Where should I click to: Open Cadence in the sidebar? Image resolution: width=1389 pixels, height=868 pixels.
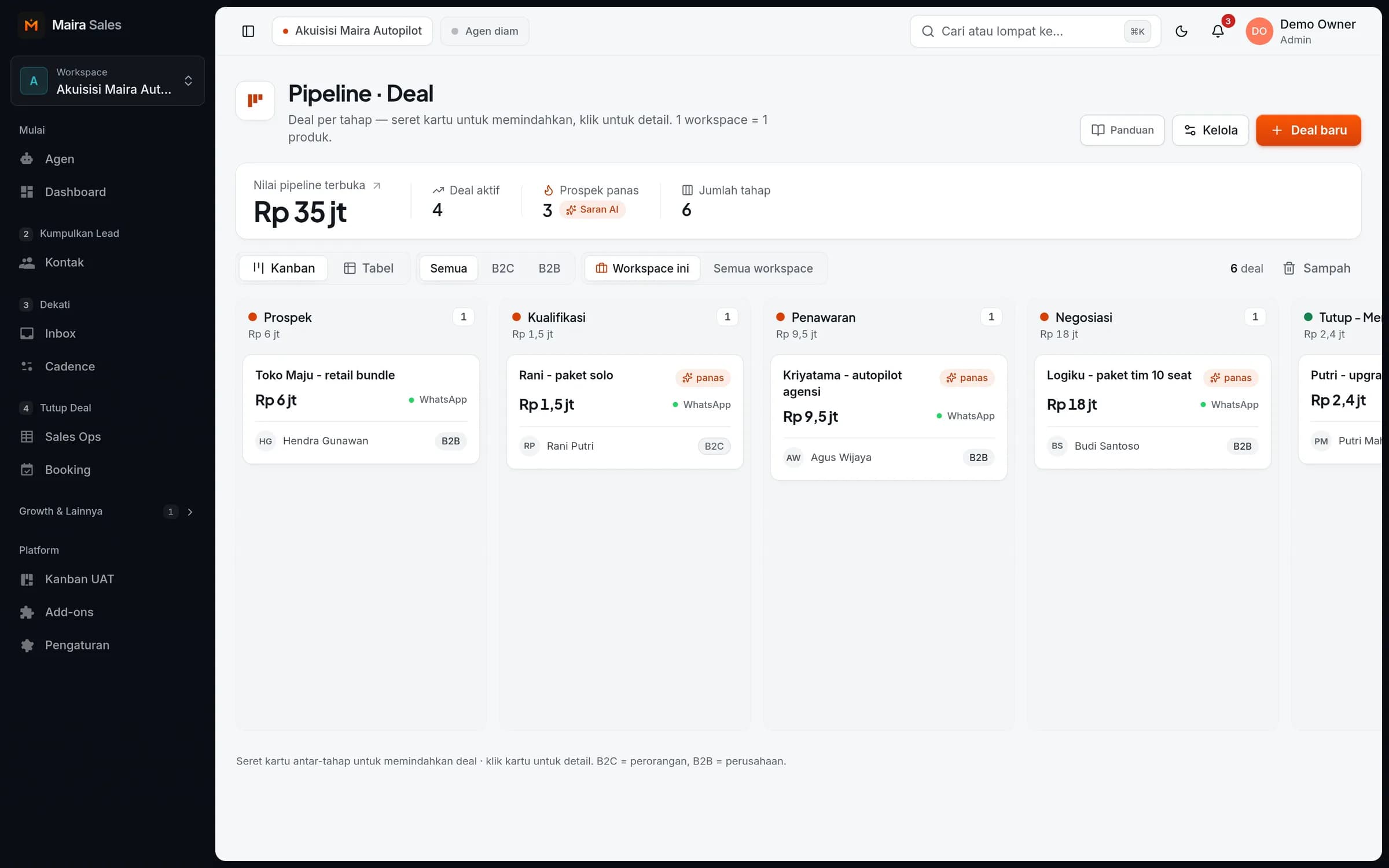click(x=108, y=366)
